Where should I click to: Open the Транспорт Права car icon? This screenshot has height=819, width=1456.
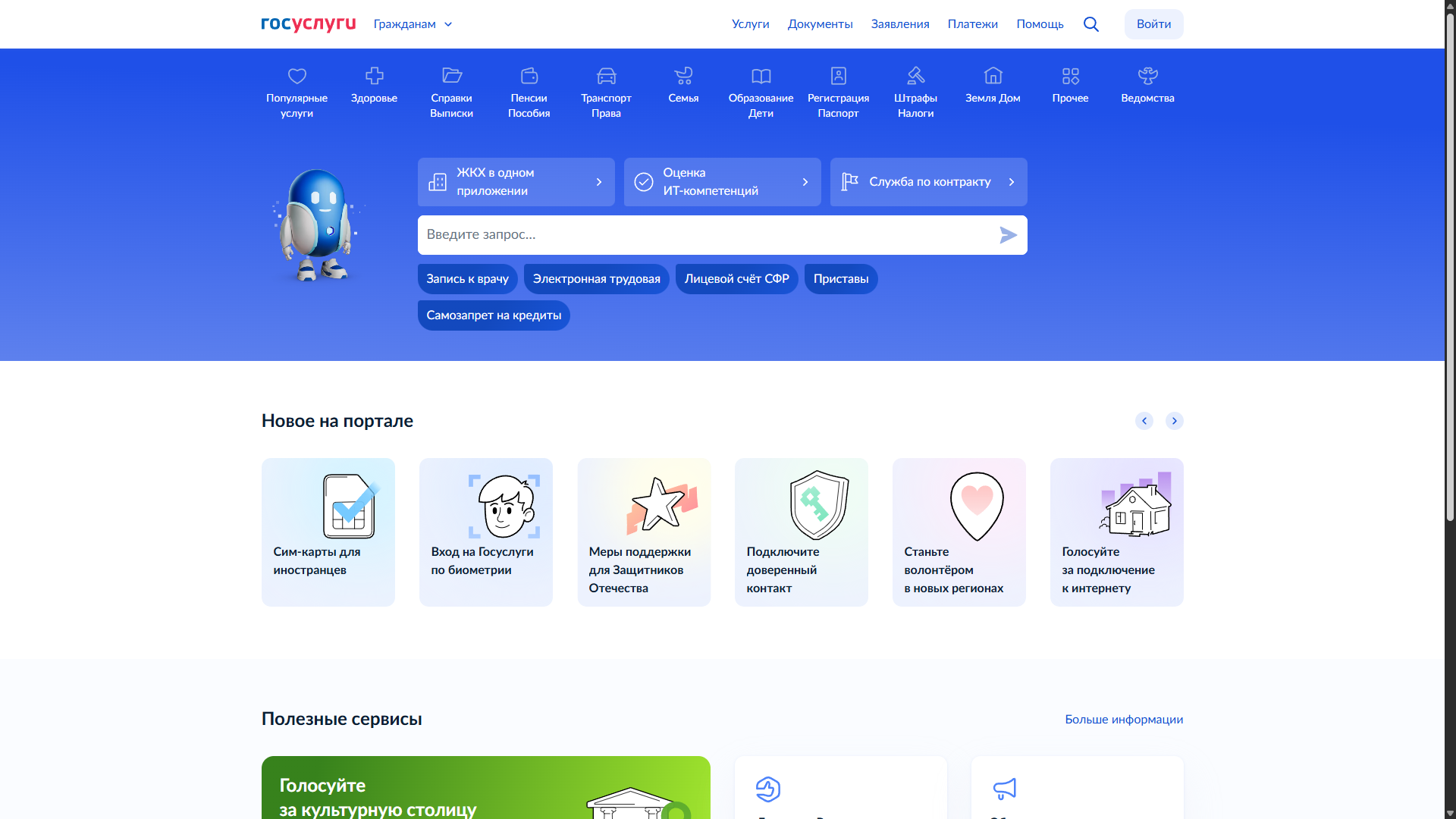[x=606, y=77]
